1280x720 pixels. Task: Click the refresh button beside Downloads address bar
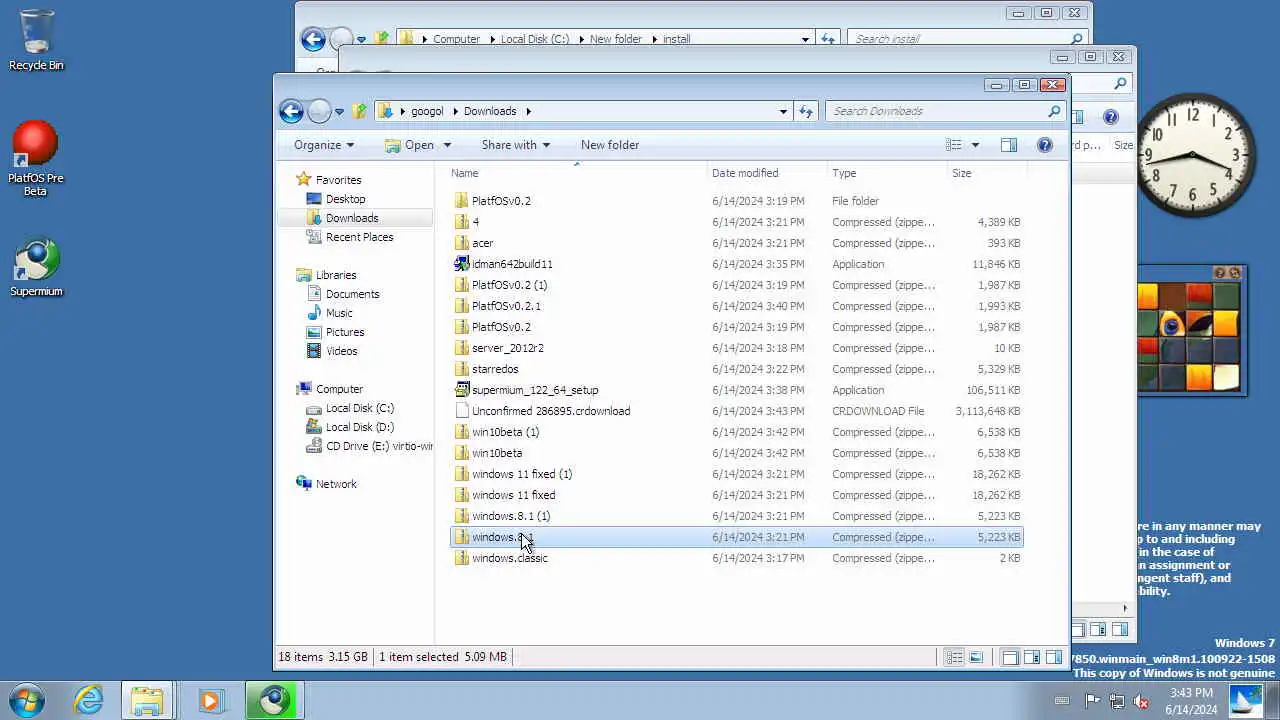[806, 111]
